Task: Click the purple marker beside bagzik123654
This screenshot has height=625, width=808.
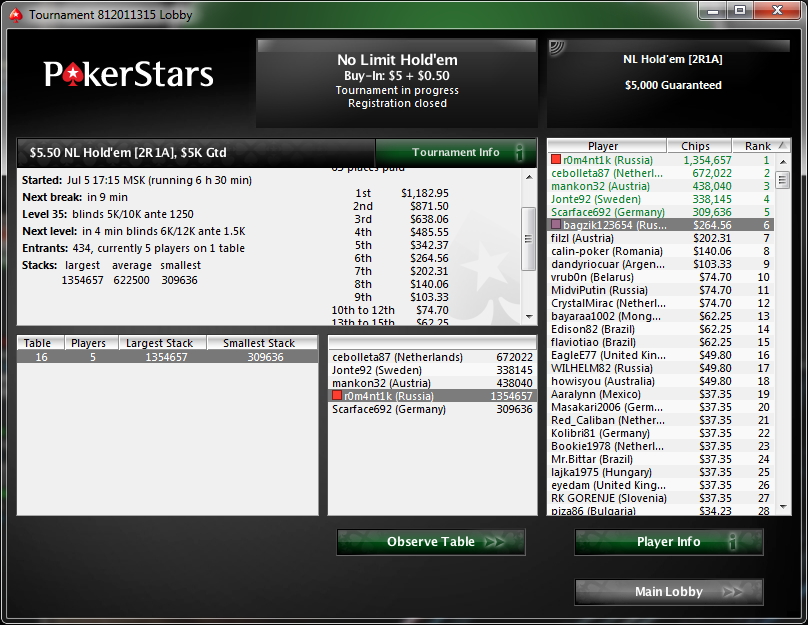Action: 556,225
